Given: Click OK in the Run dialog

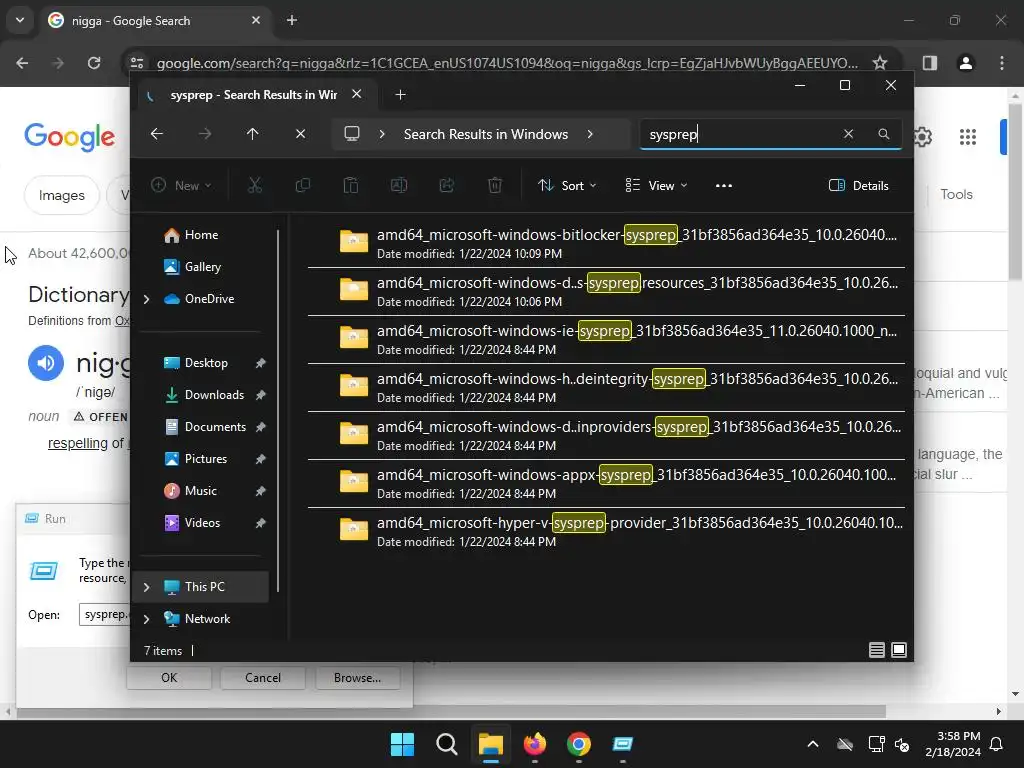Looking at the screenshot, I should 169,678.
